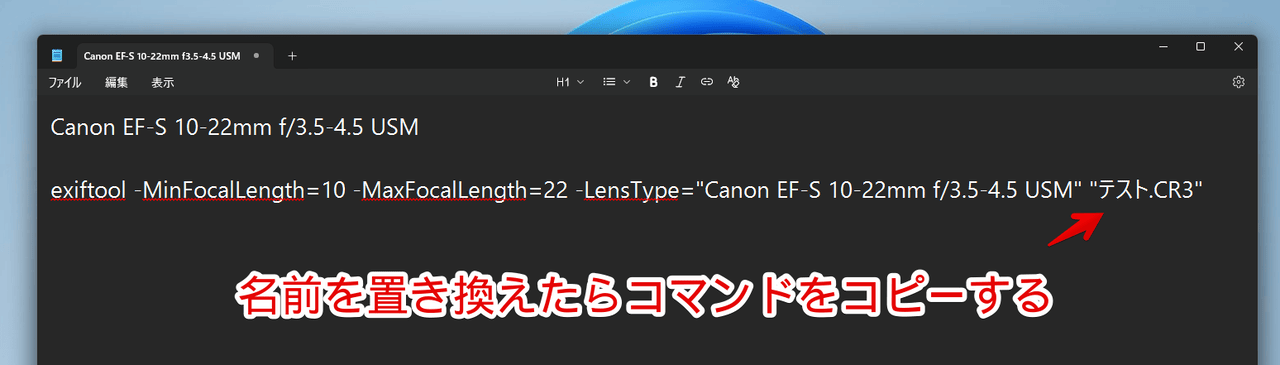Click the -LensType parameter text
1280x365 pixels.
click(628, 190)
